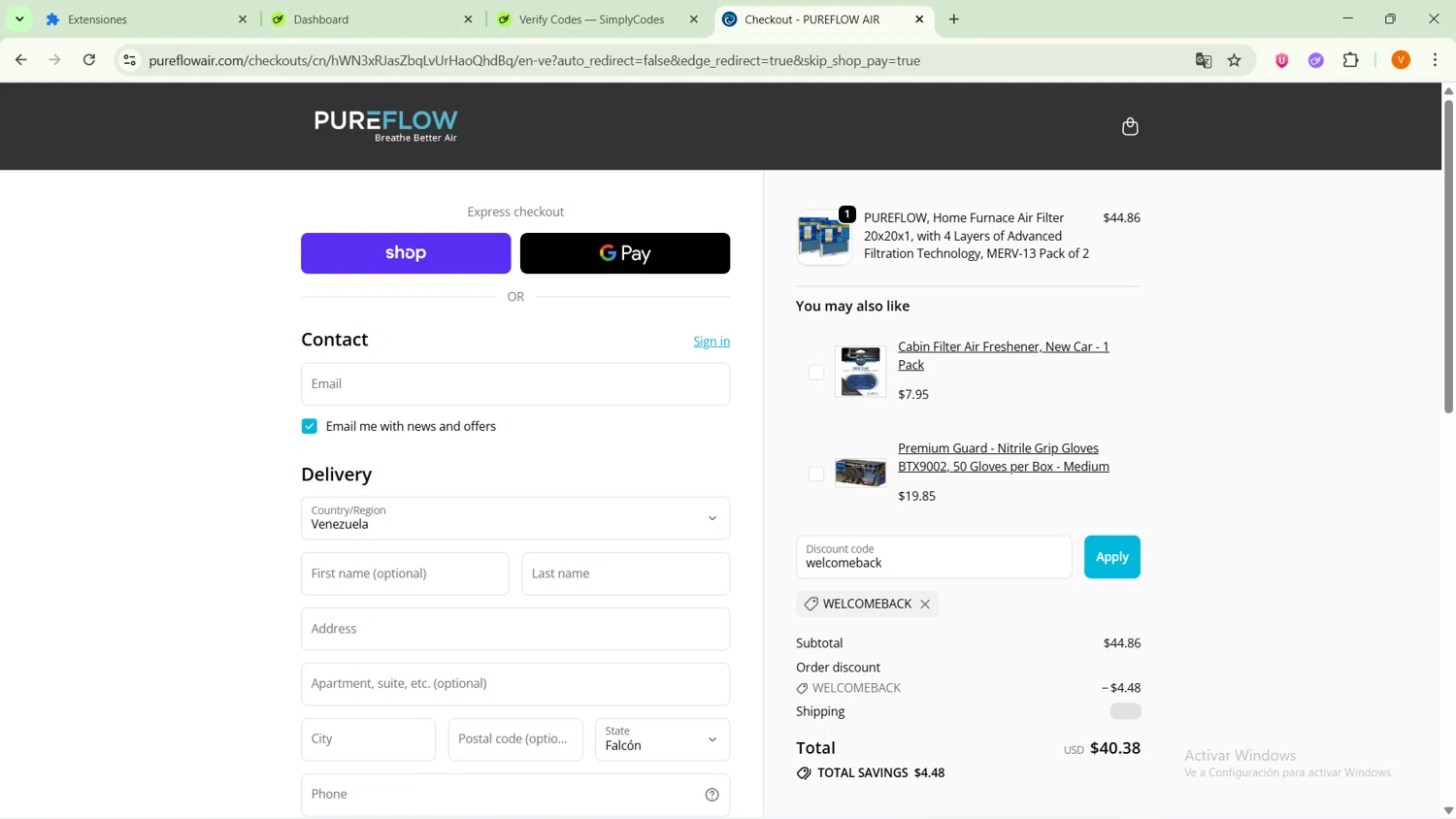Apply the discount code
Viewport: 1456px width, 819px height.
(1112, 557)
